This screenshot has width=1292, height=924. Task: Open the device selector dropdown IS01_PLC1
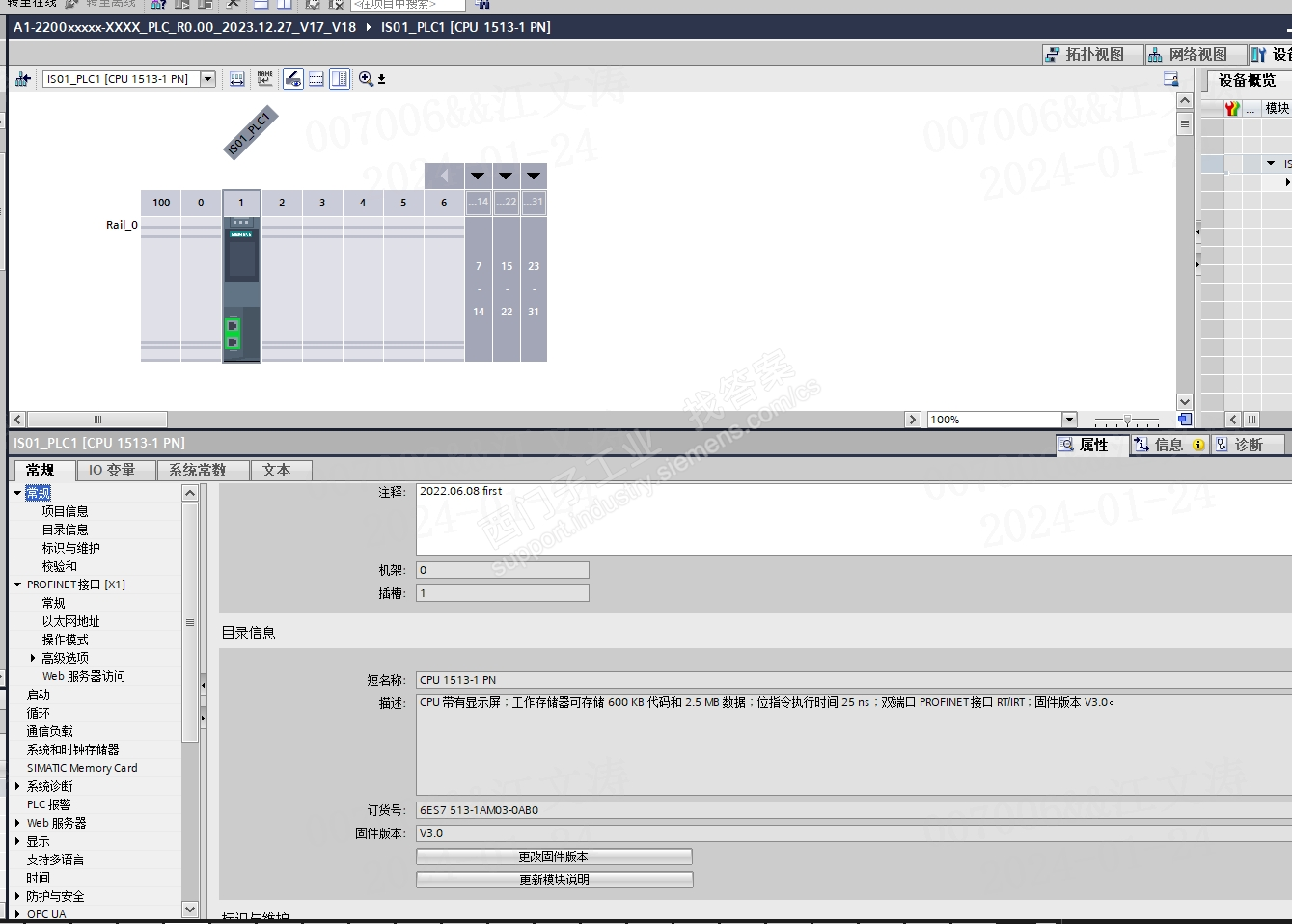point(207,79)
